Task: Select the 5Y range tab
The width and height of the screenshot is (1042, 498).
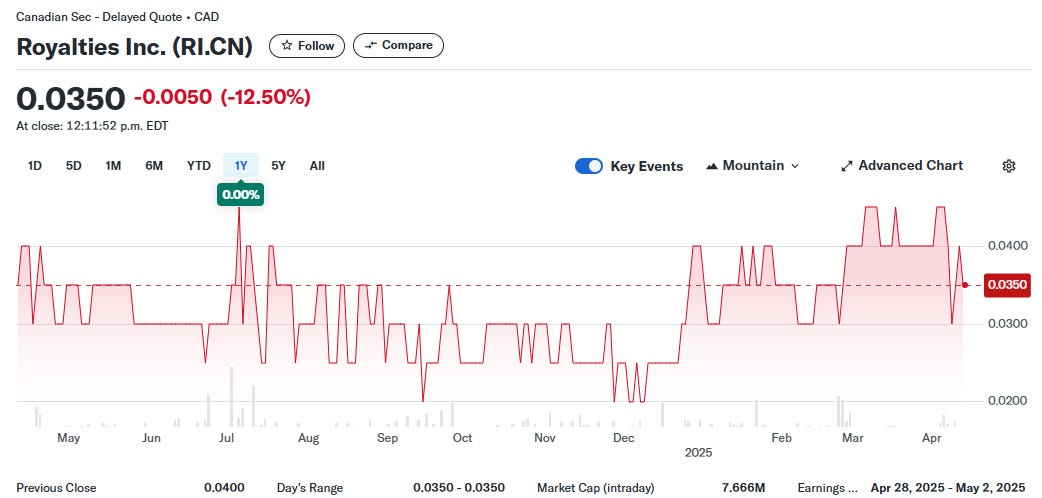Action: (278, 166)
